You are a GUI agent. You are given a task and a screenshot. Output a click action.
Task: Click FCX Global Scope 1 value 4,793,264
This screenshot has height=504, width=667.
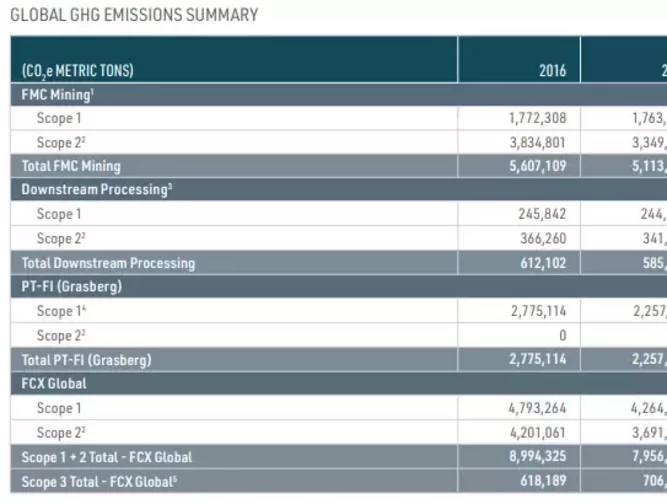pos(537,408)
